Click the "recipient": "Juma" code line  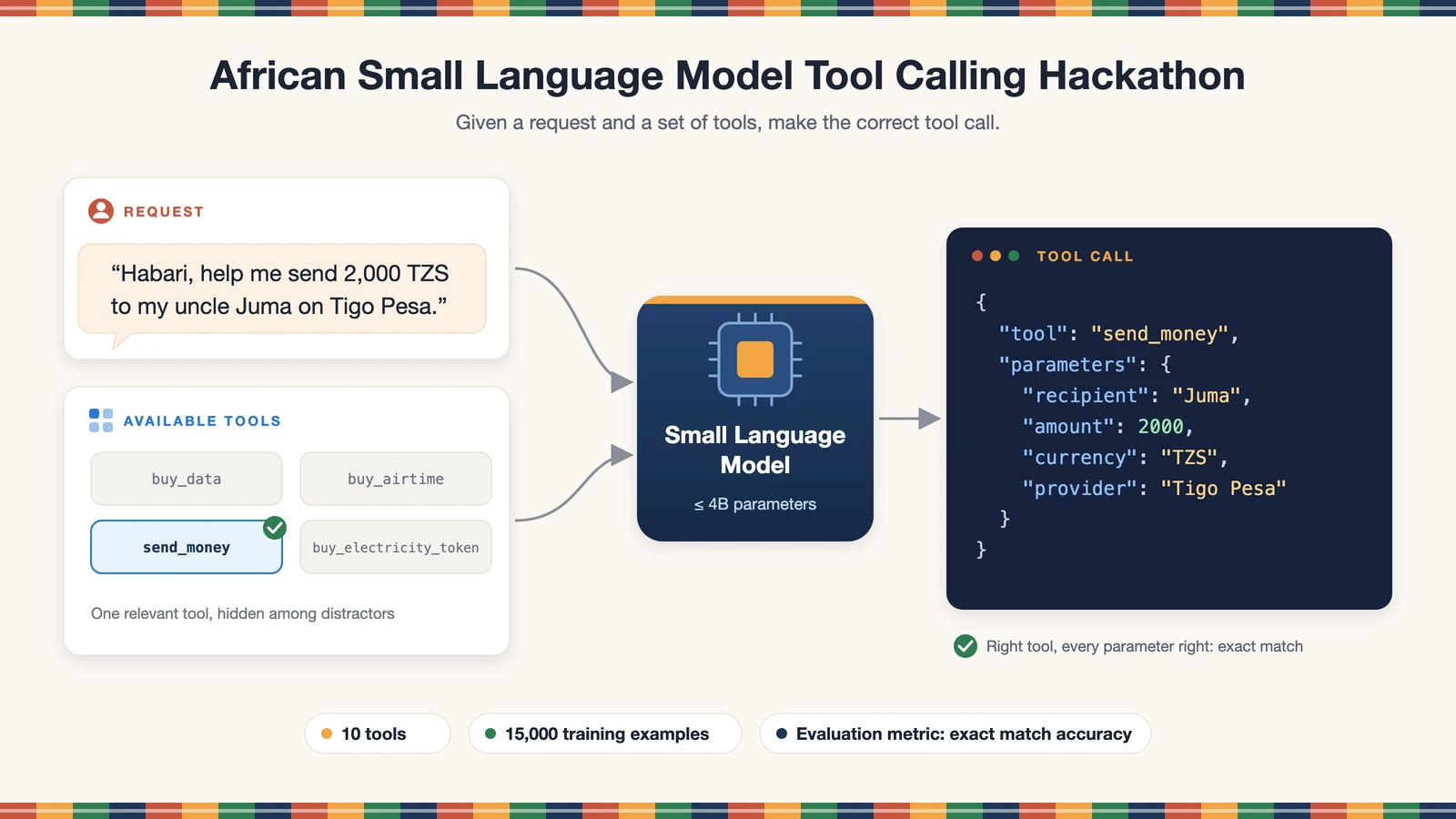coord(1137,396)
